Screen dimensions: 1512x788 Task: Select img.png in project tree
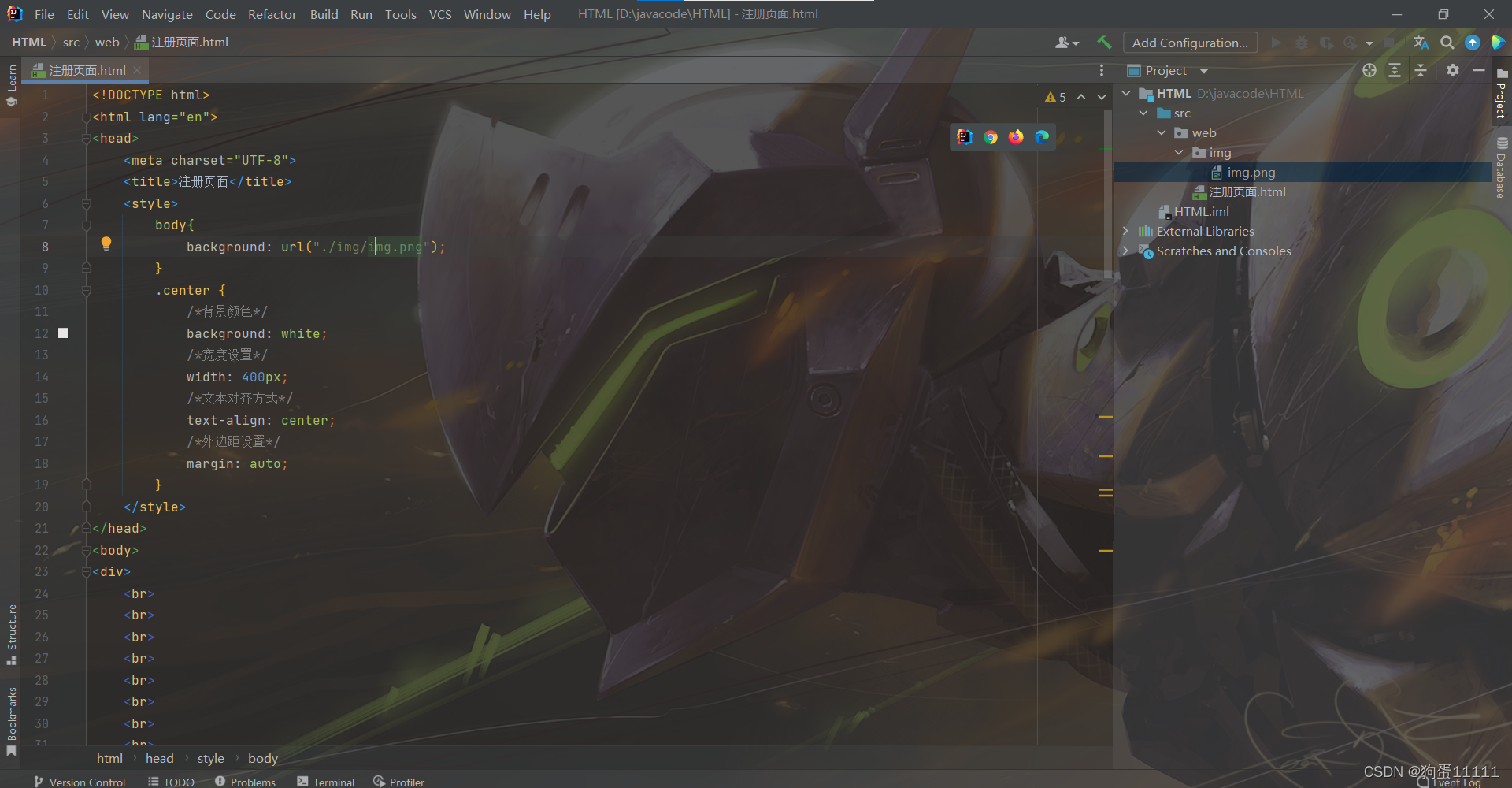tap(1251, 172)
